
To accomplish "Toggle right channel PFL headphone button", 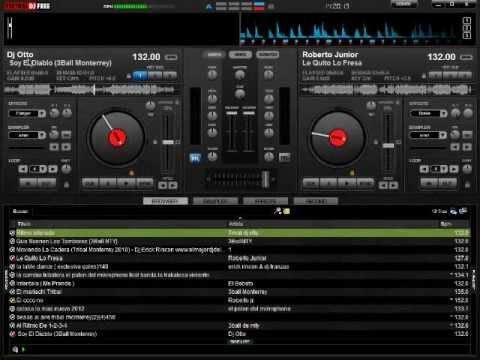I will click(284, 157).
